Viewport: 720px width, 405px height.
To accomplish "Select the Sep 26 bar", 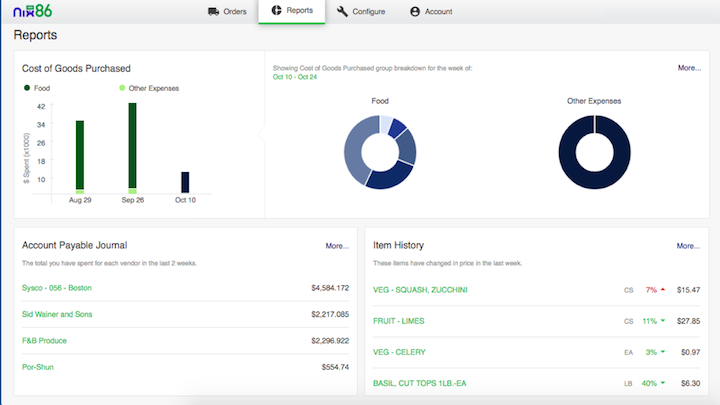I will pyautogui.click(x=132, y=148).
